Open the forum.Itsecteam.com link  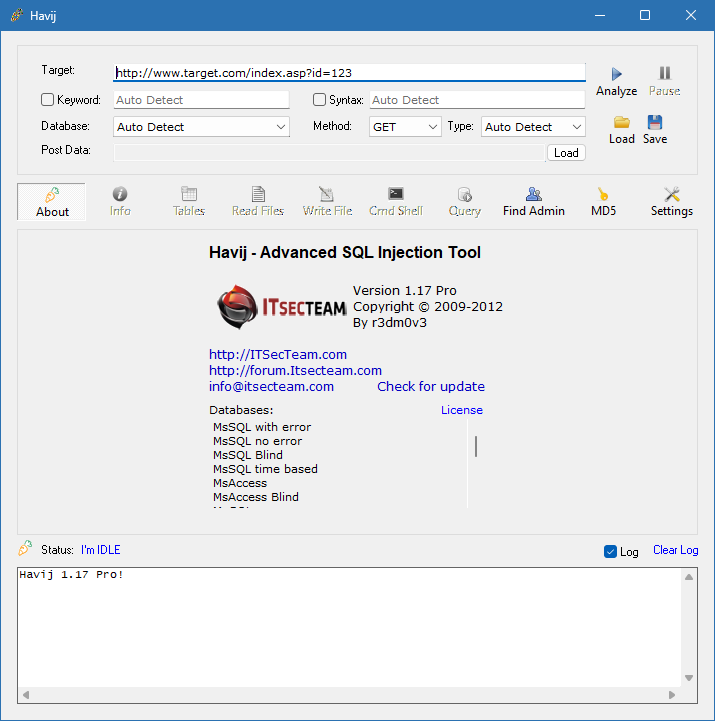click(295, 371)
